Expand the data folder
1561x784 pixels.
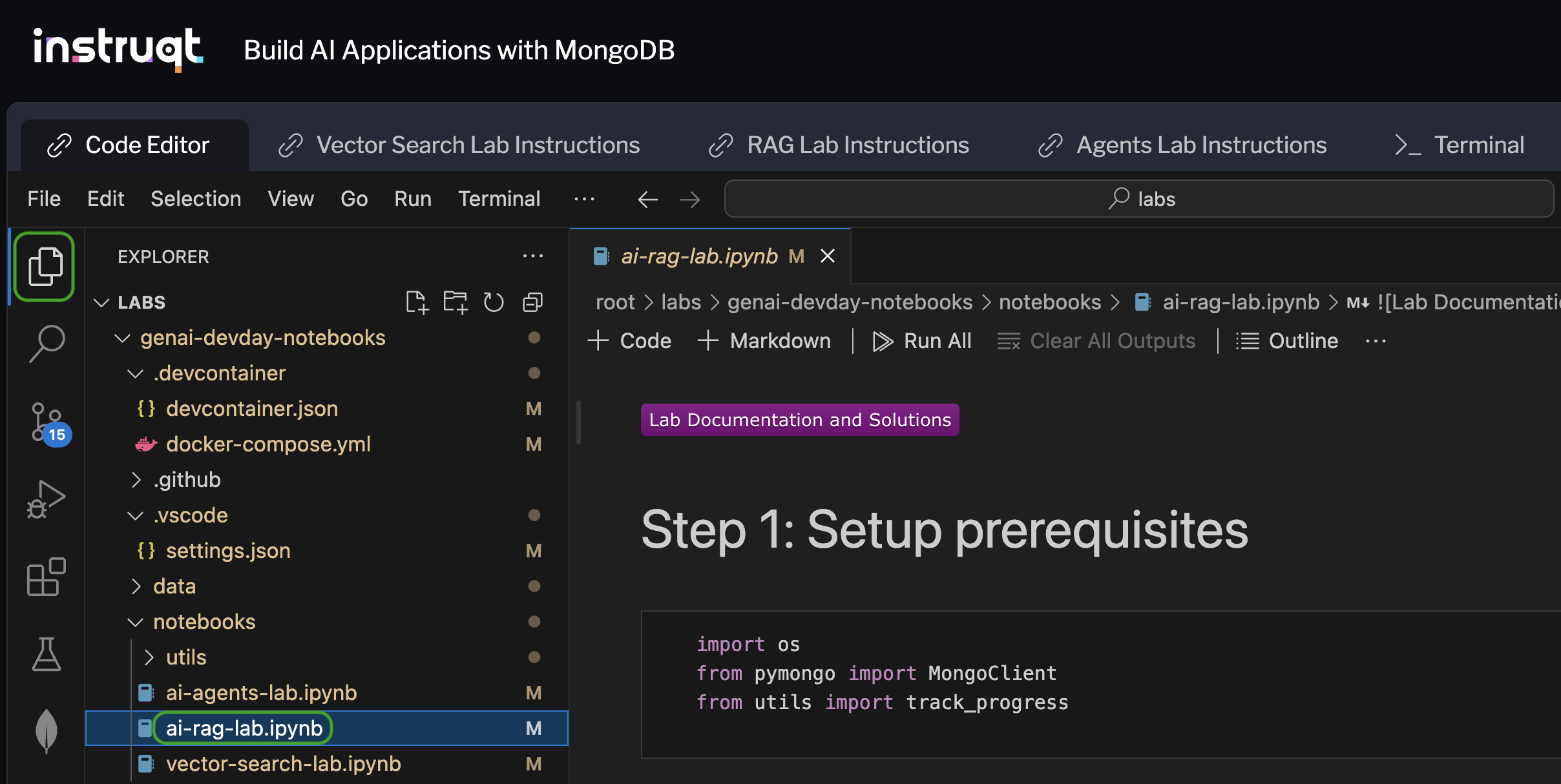click(135, 586)
